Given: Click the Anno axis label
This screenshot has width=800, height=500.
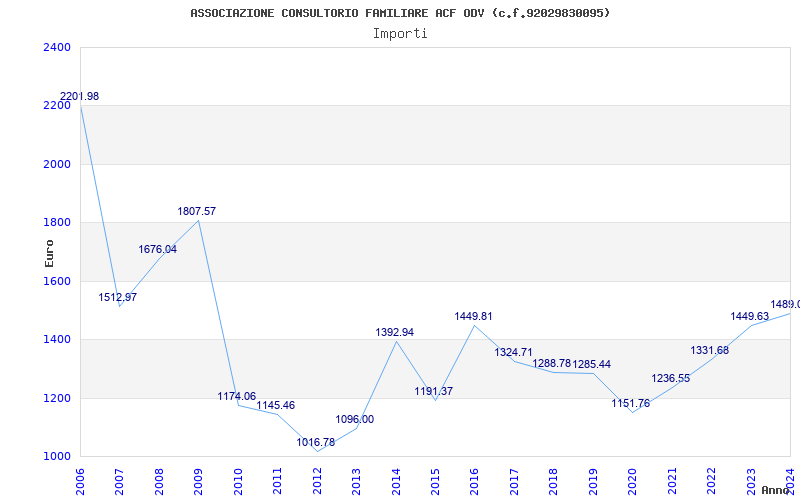Looking at the screenshot, I should 774,490.
